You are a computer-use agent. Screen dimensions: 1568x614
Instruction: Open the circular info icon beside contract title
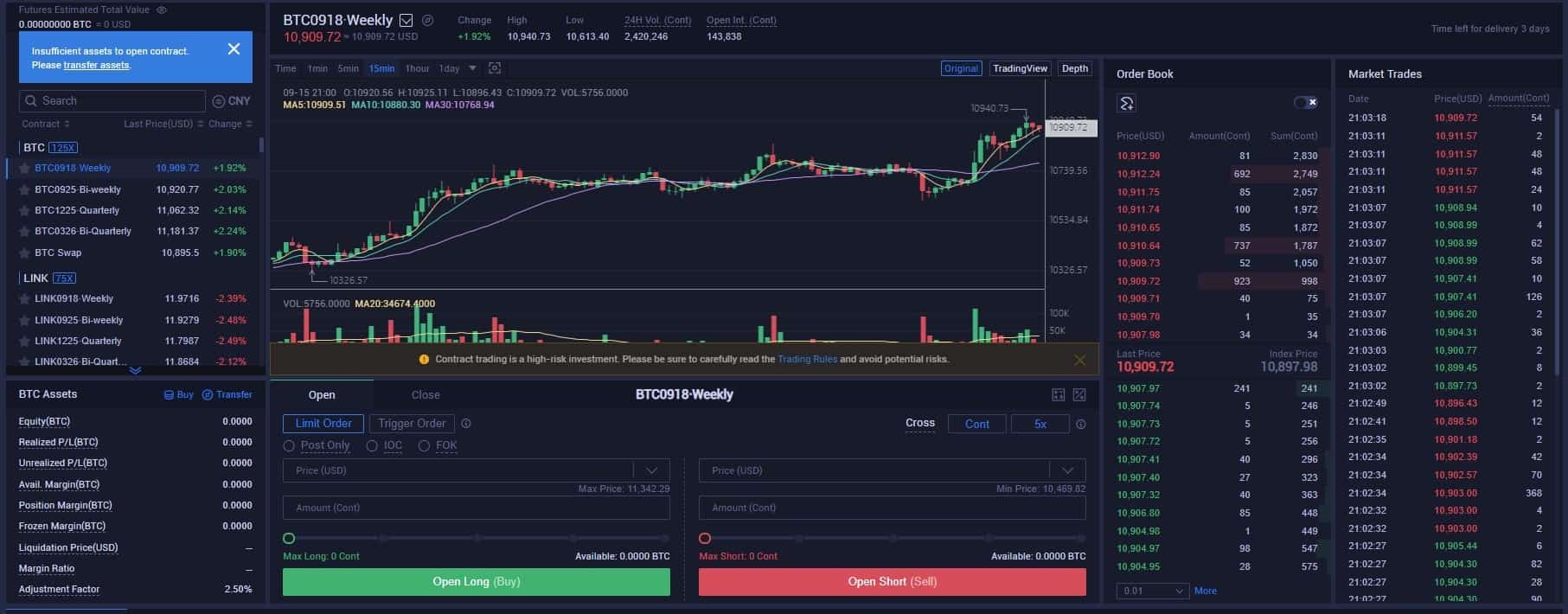pyautogui.click(x=427, y=20)
